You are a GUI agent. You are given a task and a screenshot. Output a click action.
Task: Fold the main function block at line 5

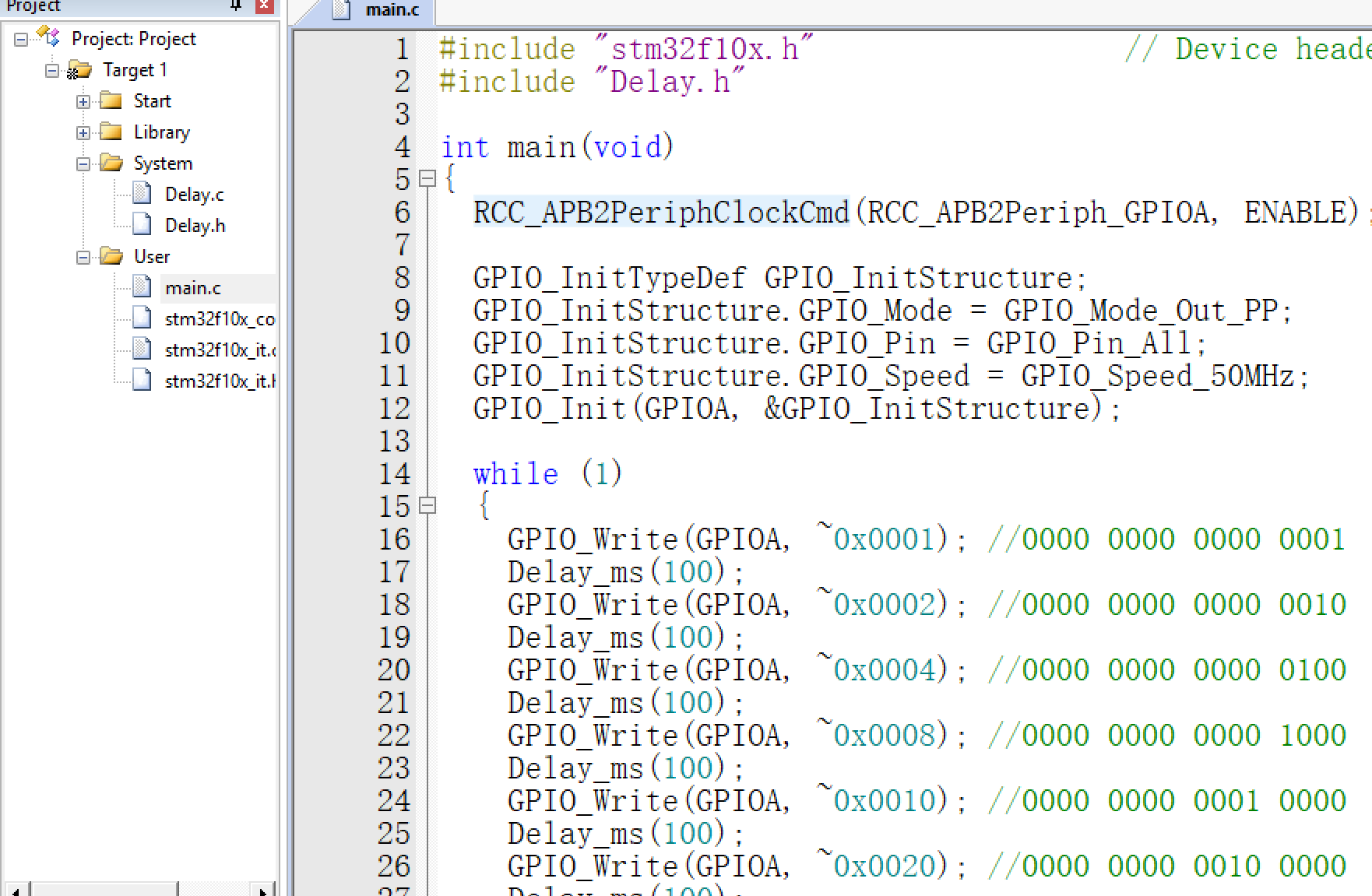[427, 179]
